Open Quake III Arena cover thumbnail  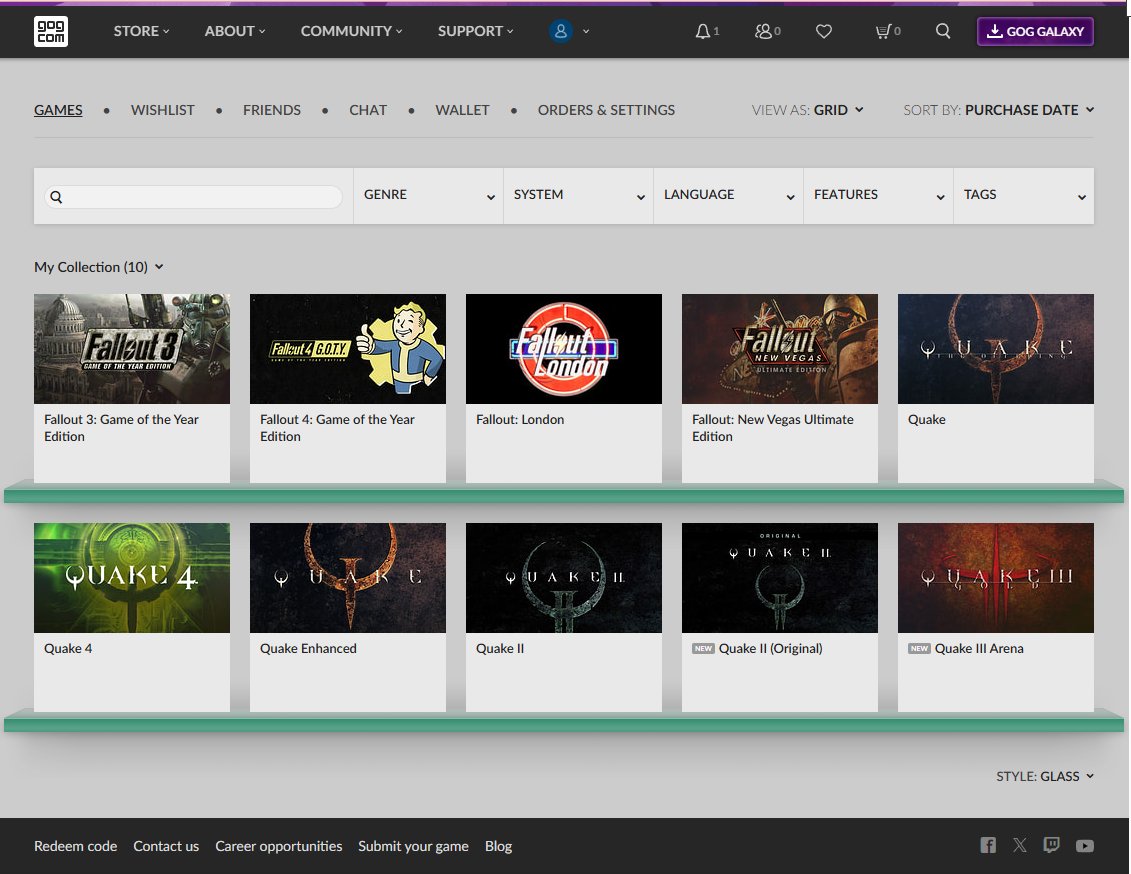click(x=995, y=578)
